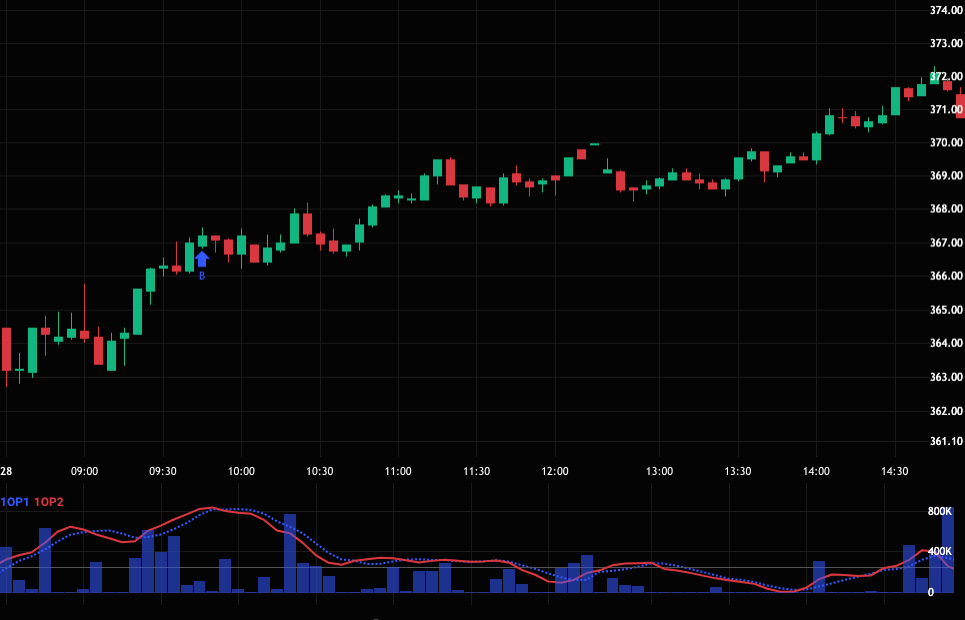Screen dimensions: 965x620
Task: Choose the 13:00 time axis label
Action: tap(659, 472)
